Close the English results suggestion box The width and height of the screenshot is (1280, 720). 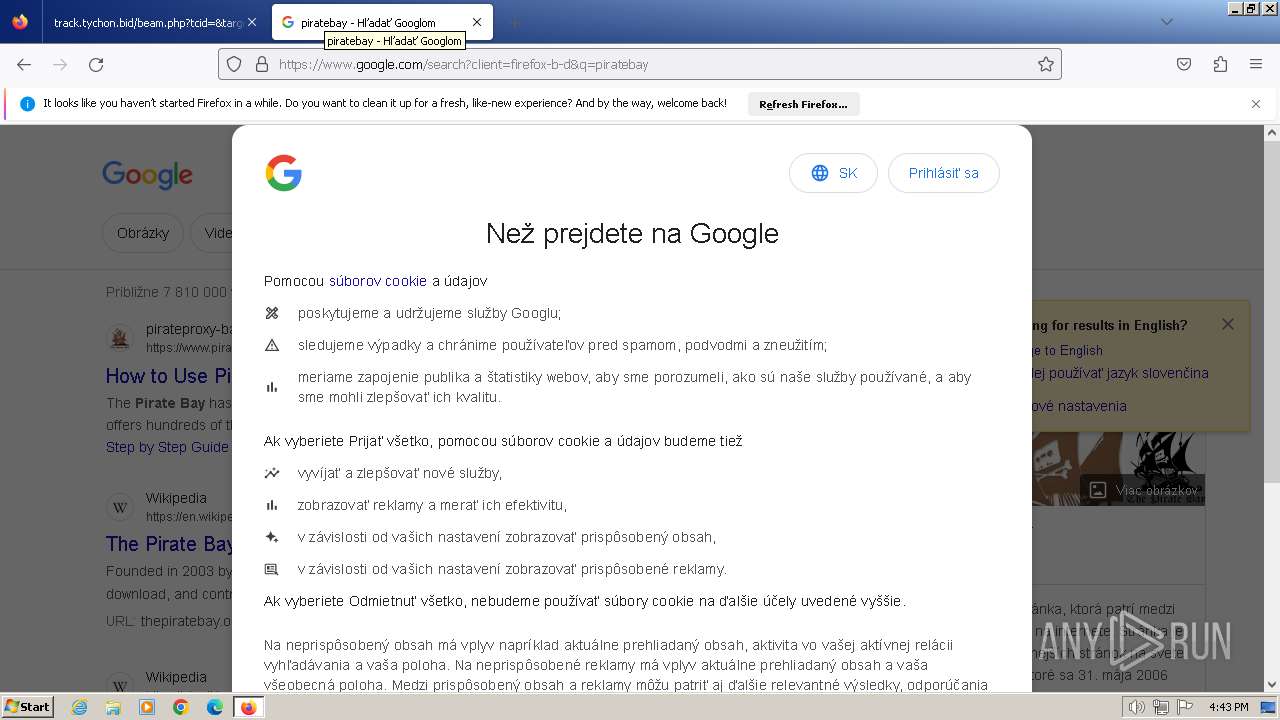[1228, 324]
